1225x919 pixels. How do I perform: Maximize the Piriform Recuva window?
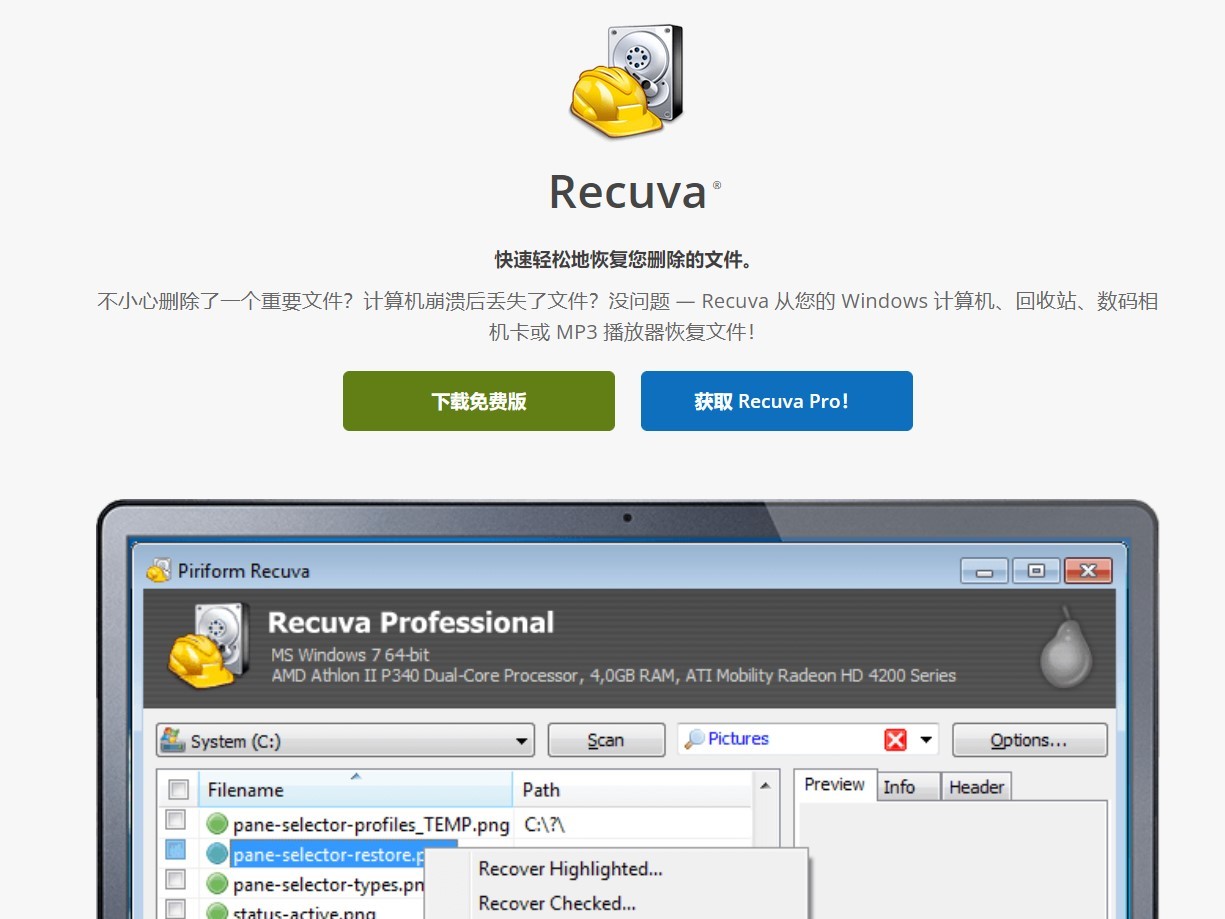tap(1036, 571)
